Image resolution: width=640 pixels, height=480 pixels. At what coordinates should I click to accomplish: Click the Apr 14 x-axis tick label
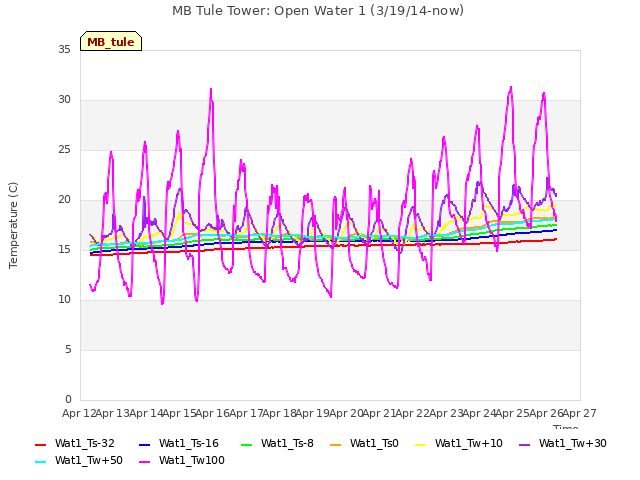point(146,414)
